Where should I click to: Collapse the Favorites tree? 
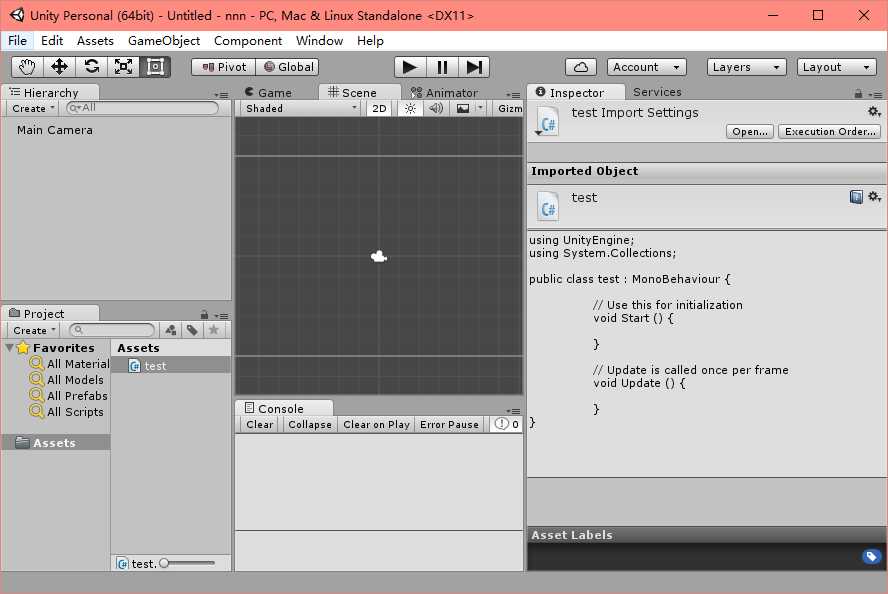coord(10,347)
